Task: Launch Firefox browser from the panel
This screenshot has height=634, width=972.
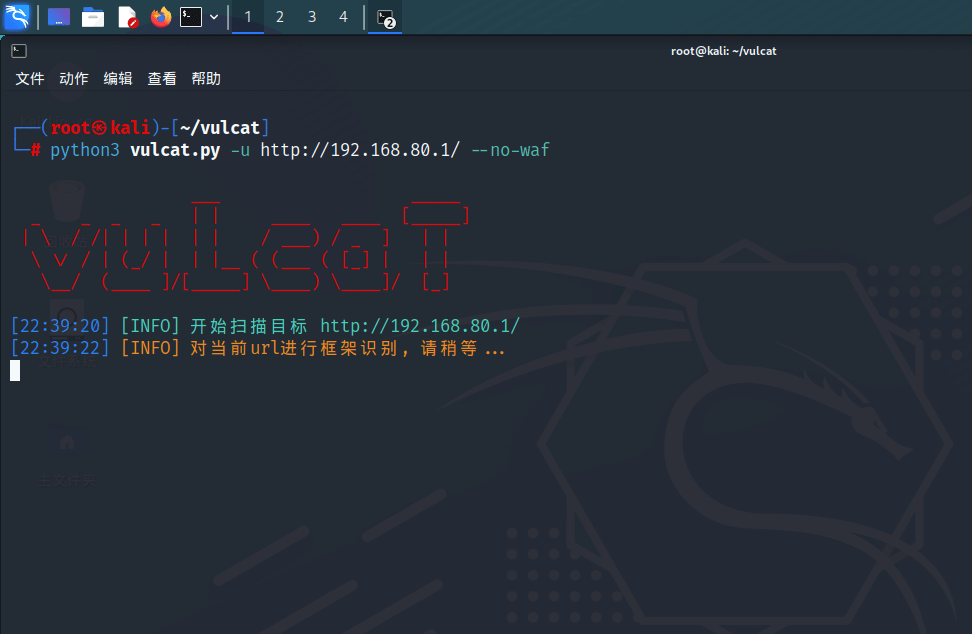Action: [x=160, y=17]
